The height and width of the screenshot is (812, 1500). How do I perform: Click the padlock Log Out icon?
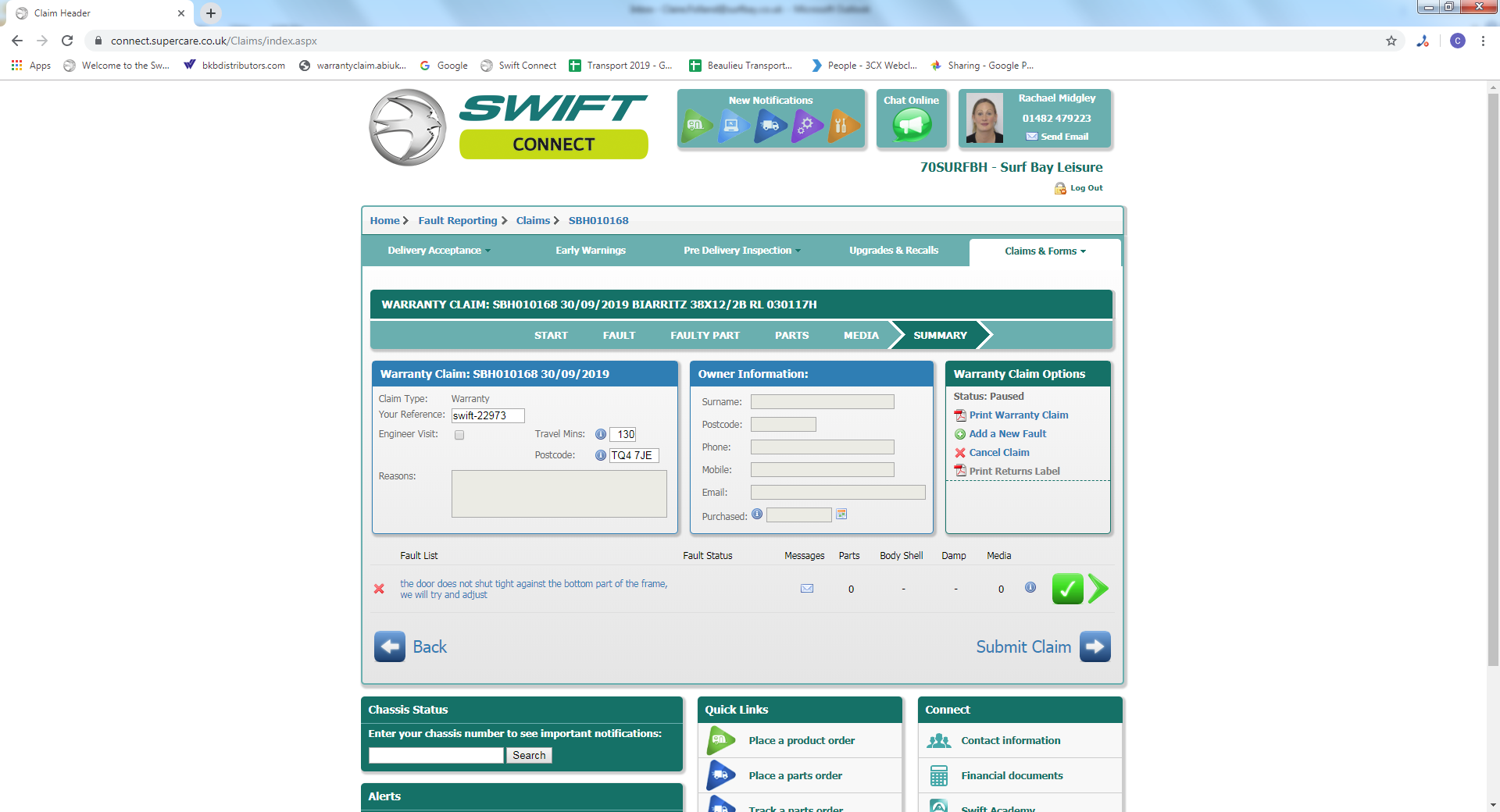[x=1060, y=188]
